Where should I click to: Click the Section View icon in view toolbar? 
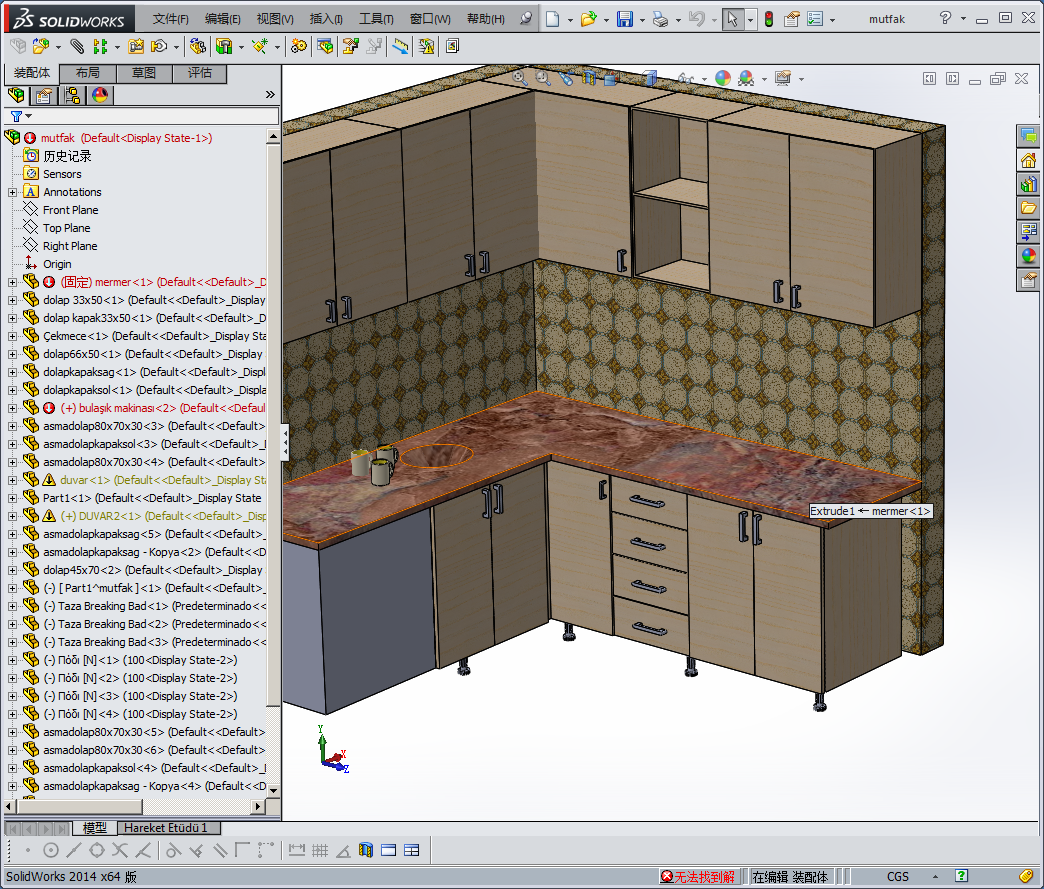pyautogui.click(x=590, y=78)
